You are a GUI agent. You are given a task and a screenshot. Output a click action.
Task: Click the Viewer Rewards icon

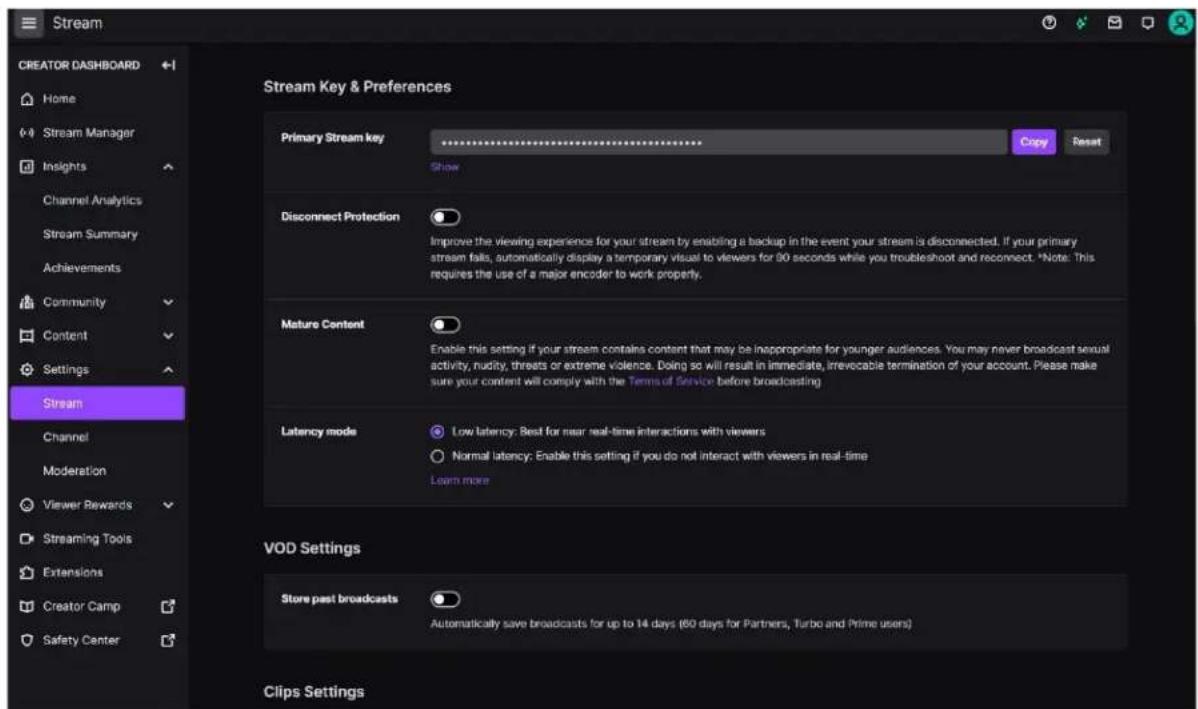(x=27, y=505)
